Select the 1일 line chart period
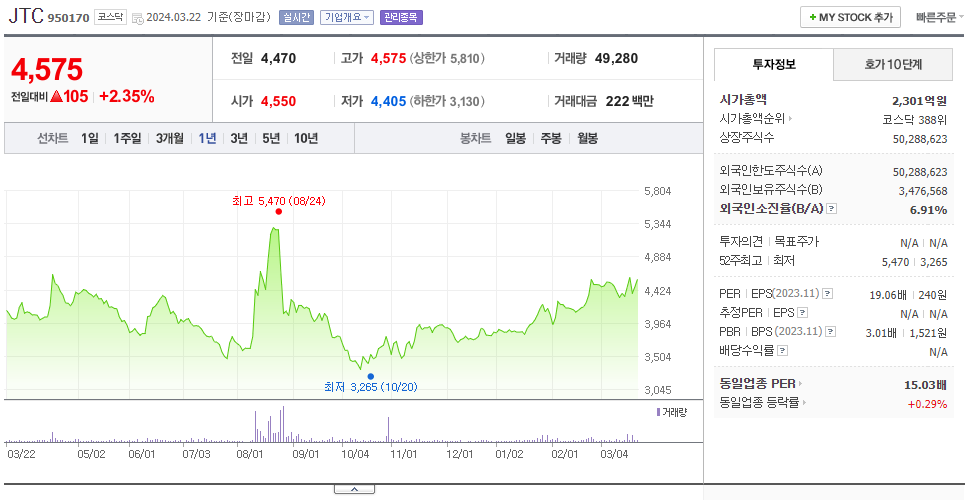The height and width of the screenshot is (500, 968). point(90,138)
